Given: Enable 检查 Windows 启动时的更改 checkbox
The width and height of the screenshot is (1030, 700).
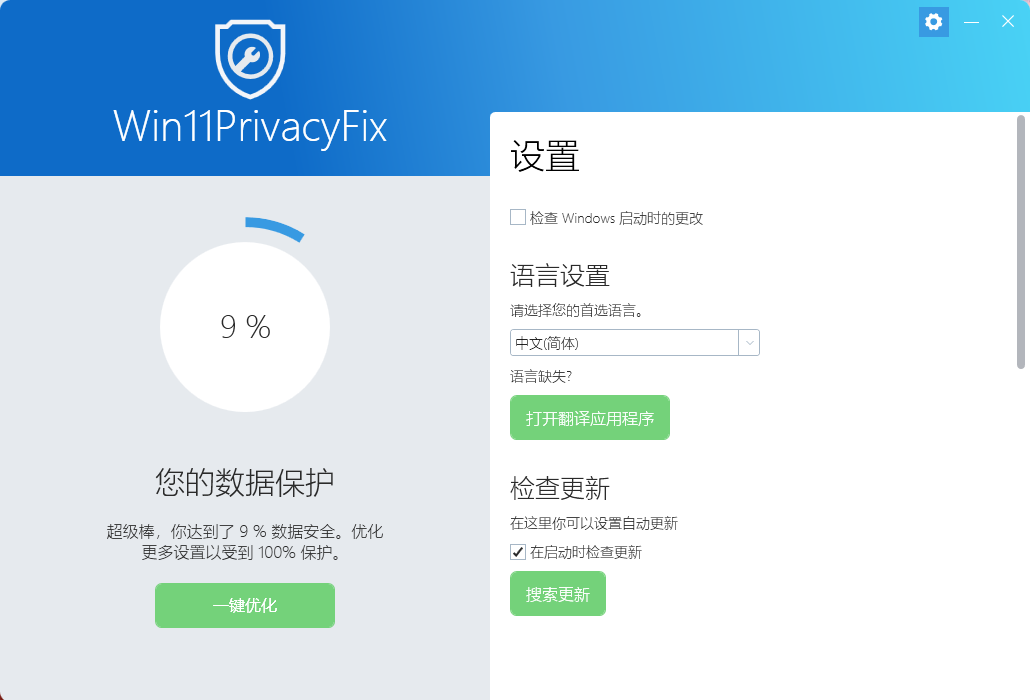Looking at the screenshot, I should (518, 217).
